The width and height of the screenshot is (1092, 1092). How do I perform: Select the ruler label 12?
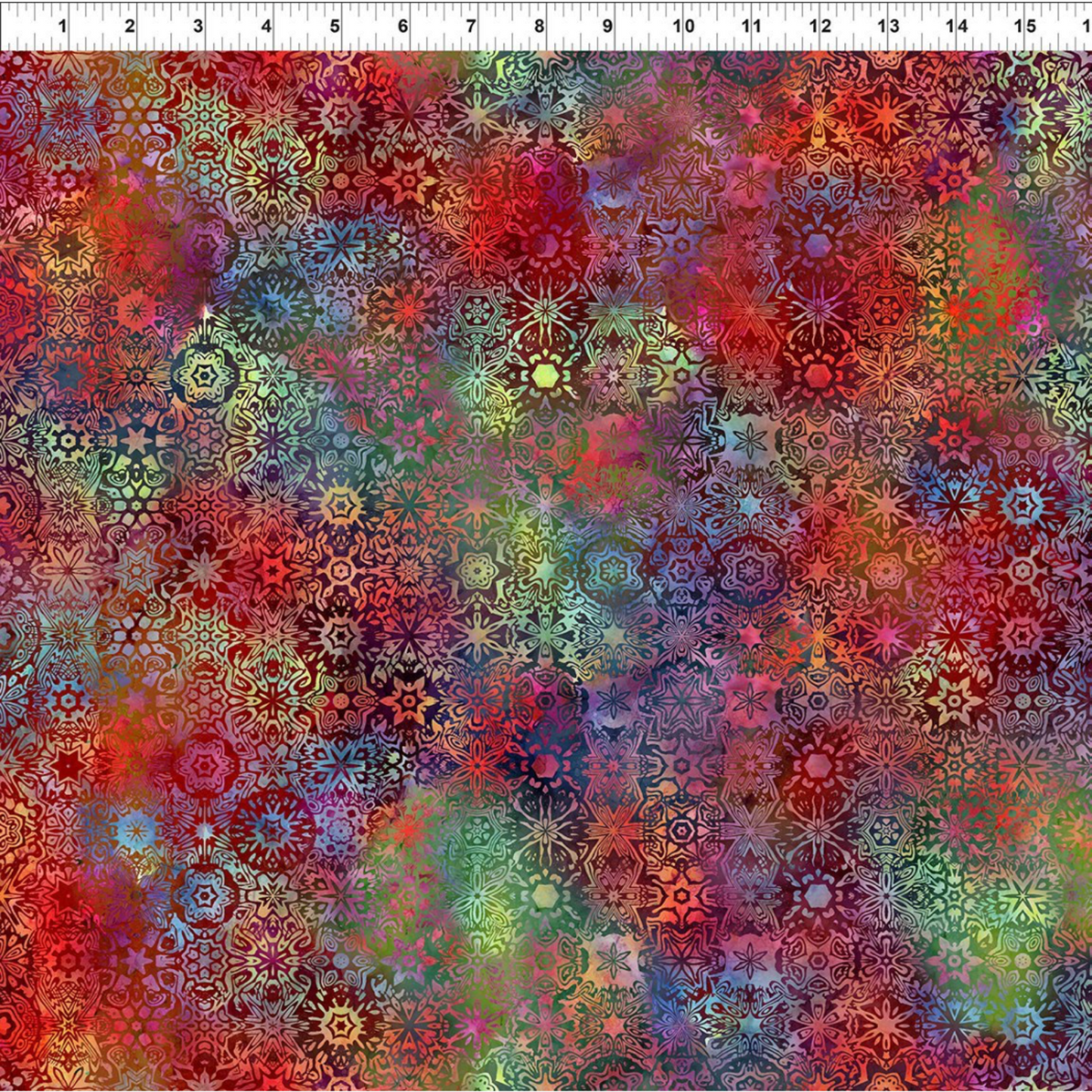click(820, 26)
